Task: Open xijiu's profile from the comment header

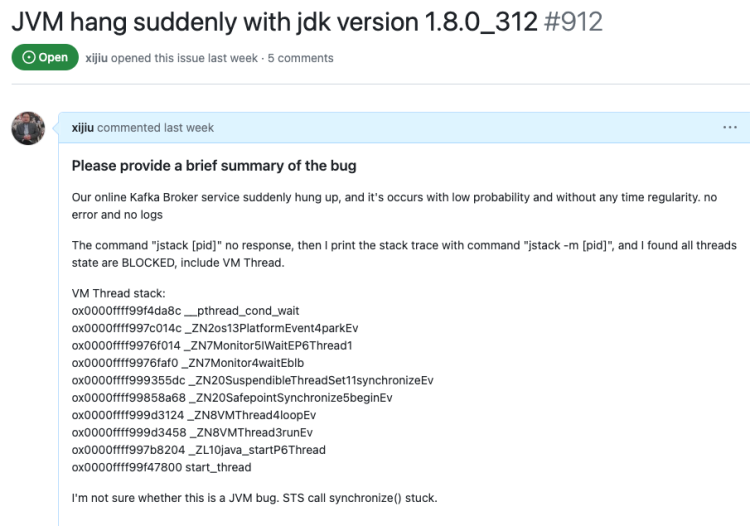Action: [83, 128]
